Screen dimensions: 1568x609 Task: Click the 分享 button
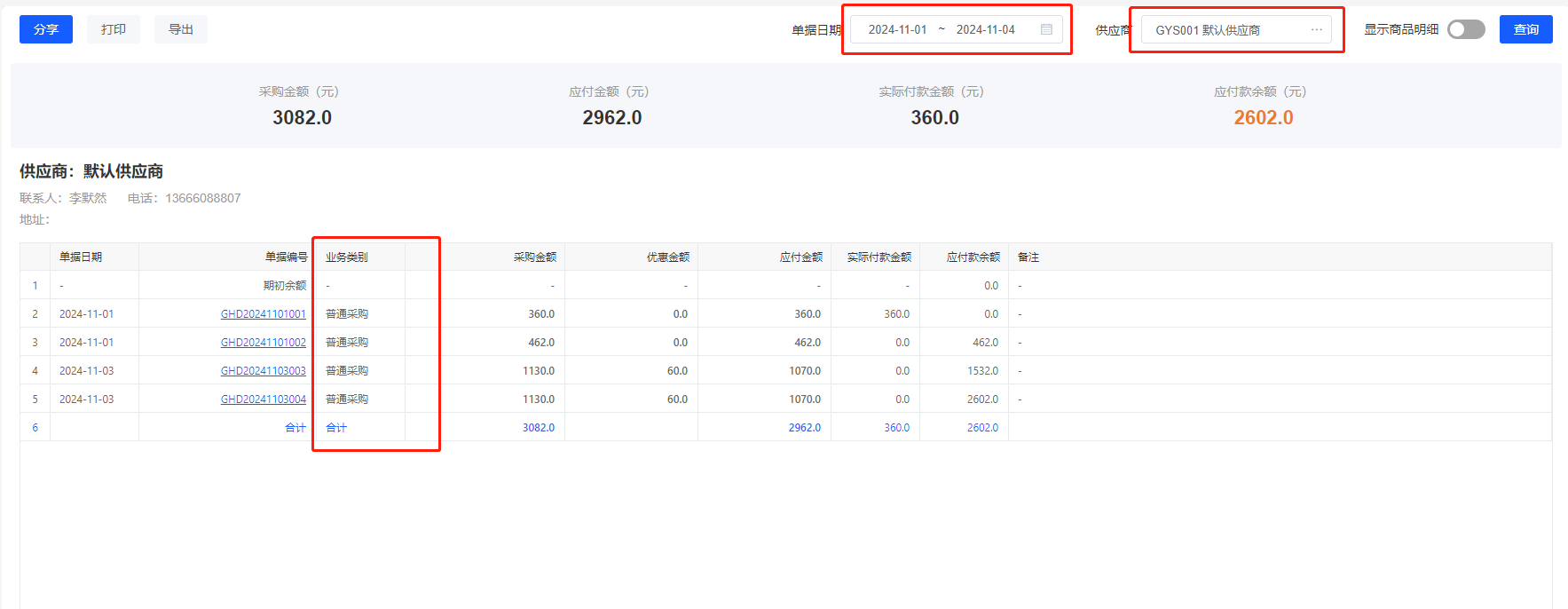pyautogui.click(x=46, y=29)
